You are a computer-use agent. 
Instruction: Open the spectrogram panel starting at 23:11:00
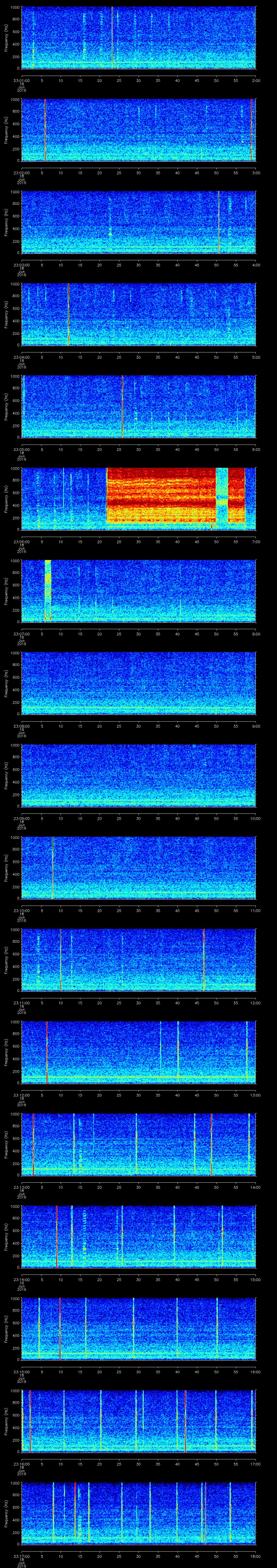[138, 960]
